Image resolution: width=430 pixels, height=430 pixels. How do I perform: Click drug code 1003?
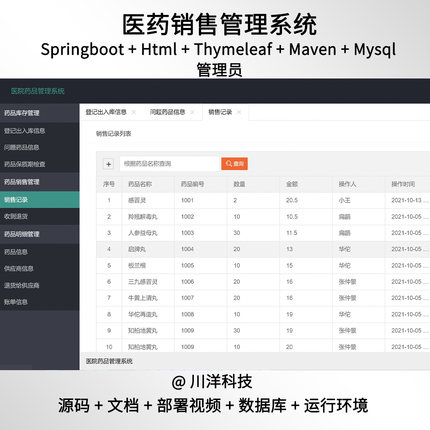click(187, 233)
